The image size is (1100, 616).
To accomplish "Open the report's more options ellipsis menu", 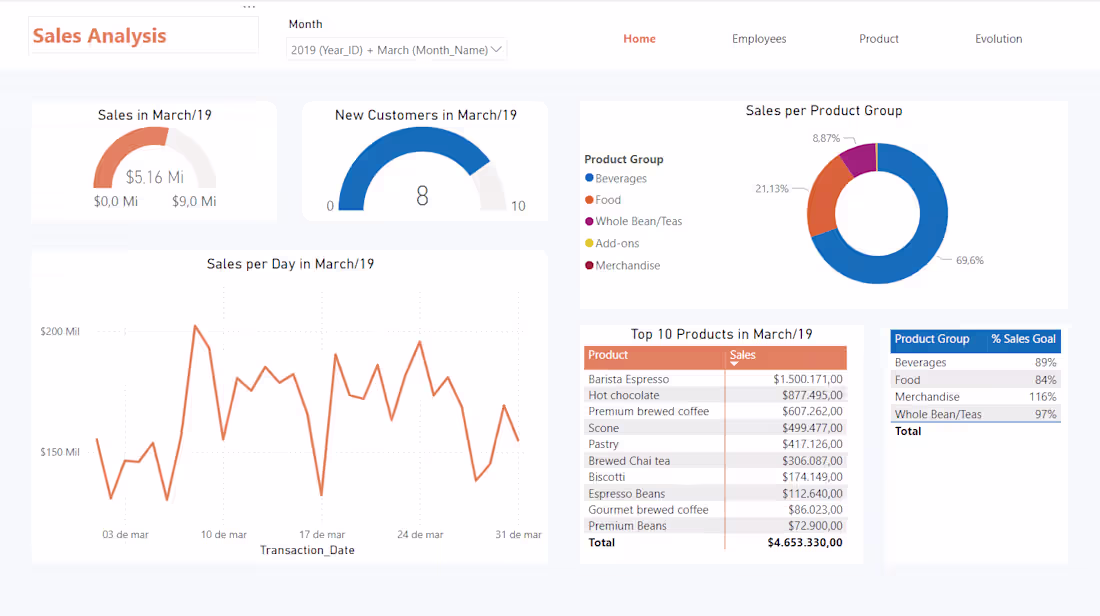I will tap(248, 6).
